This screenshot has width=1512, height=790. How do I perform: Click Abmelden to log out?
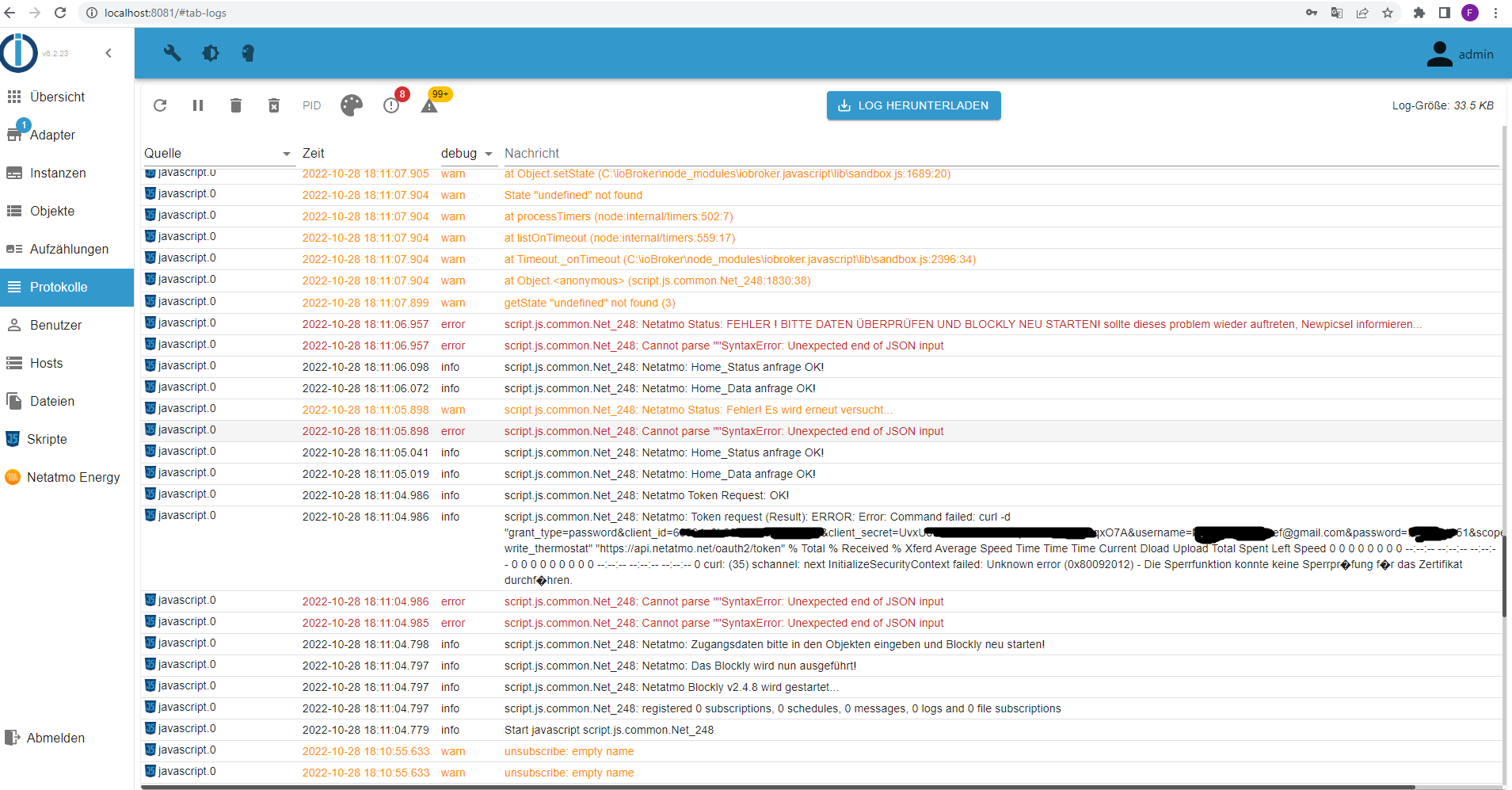(67, 738)
